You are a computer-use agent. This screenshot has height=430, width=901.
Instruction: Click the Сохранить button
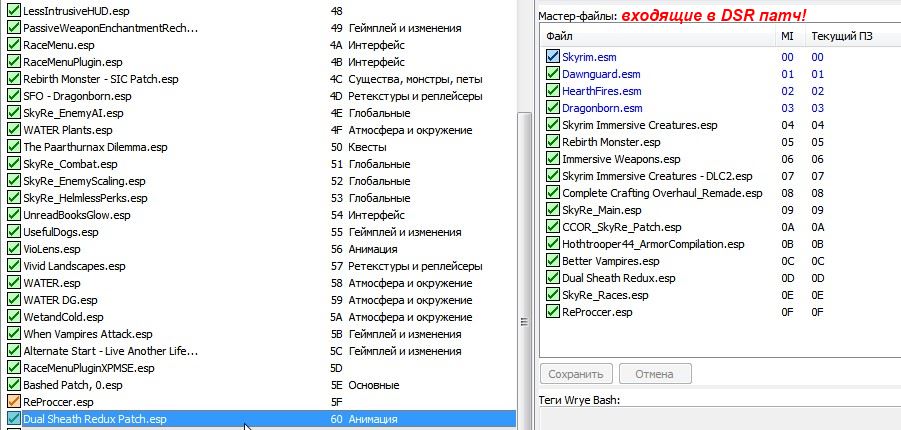(x=576, y=374)
